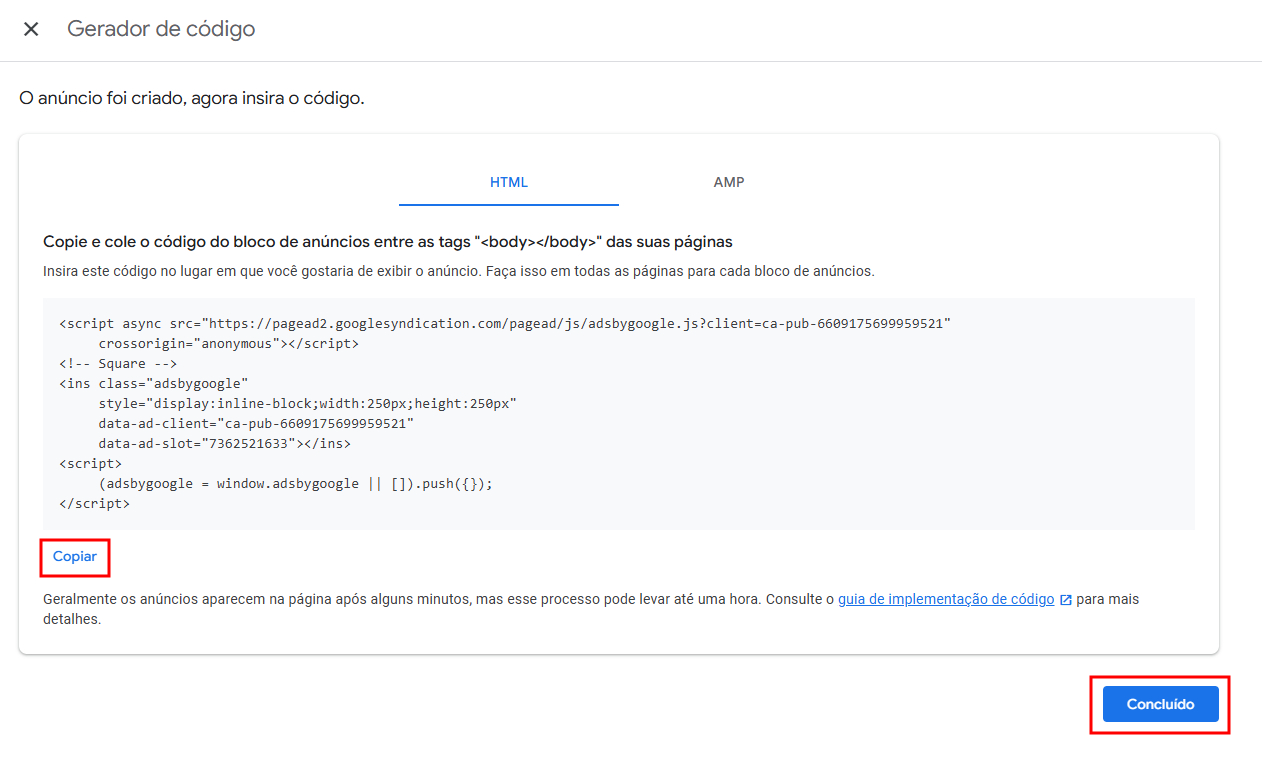Click the data-ad-client code line
The height and width of the screenshot is (766, 1262).
(256, 424)
